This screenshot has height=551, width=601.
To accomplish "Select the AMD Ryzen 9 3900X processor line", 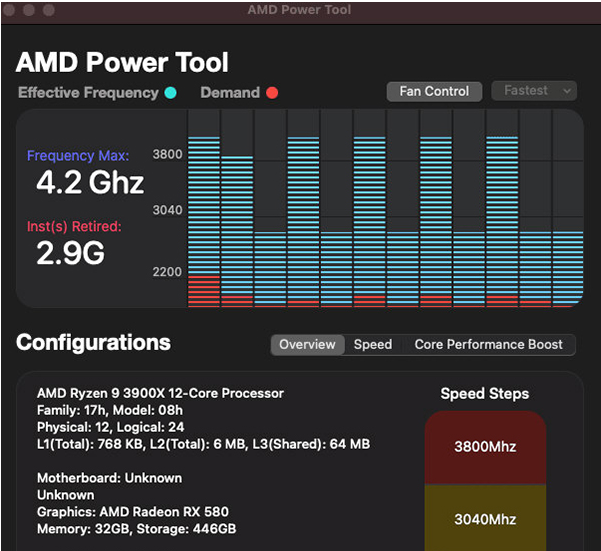I will pyautogui.click(x=160, y=393).
